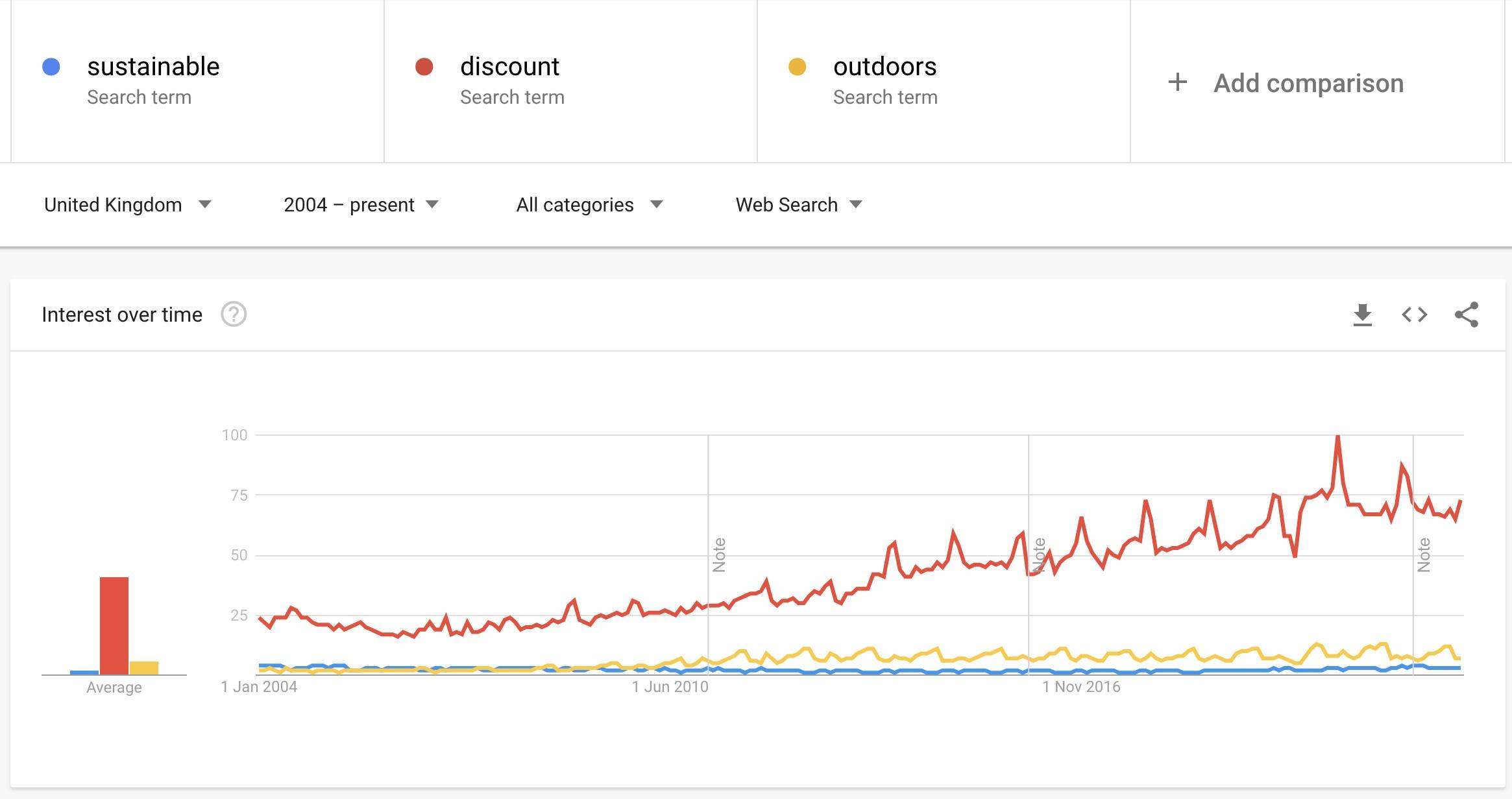Click the Note marker near Jun 2010
The width and height of the screenshot is (1512, 799).
(719, 555)
